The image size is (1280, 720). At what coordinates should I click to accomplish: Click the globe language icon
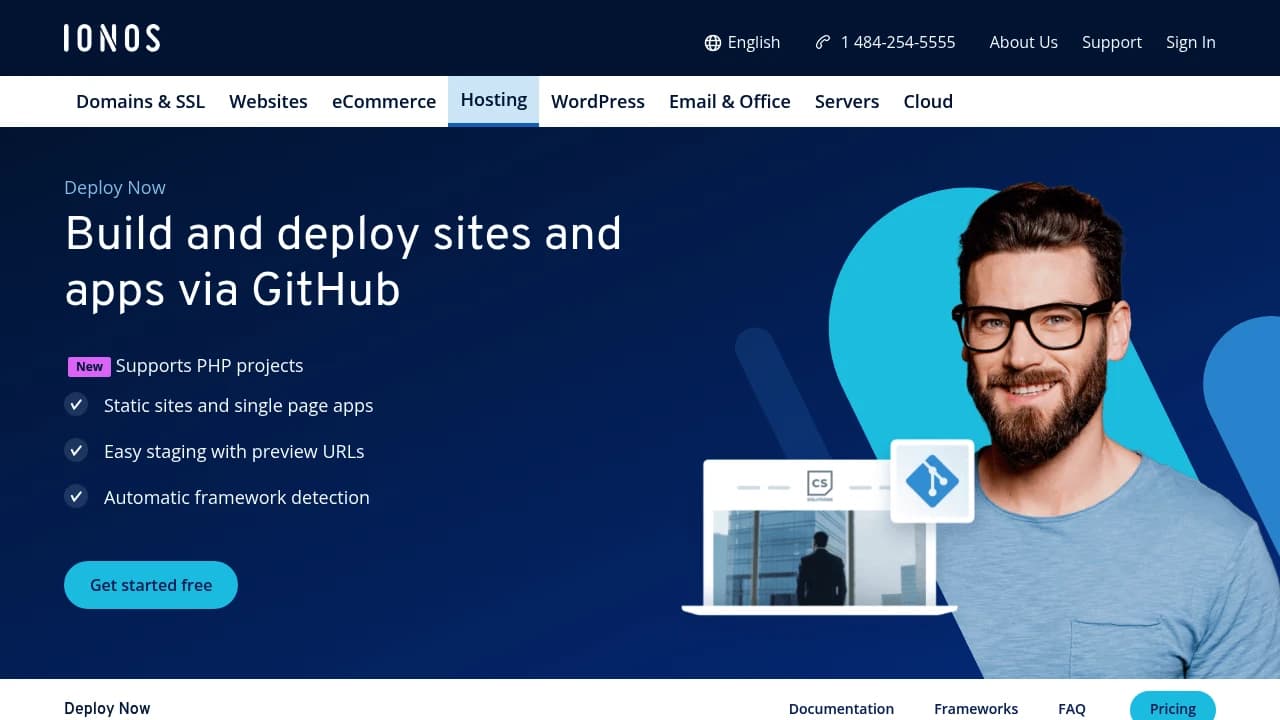tap(712, 43)
